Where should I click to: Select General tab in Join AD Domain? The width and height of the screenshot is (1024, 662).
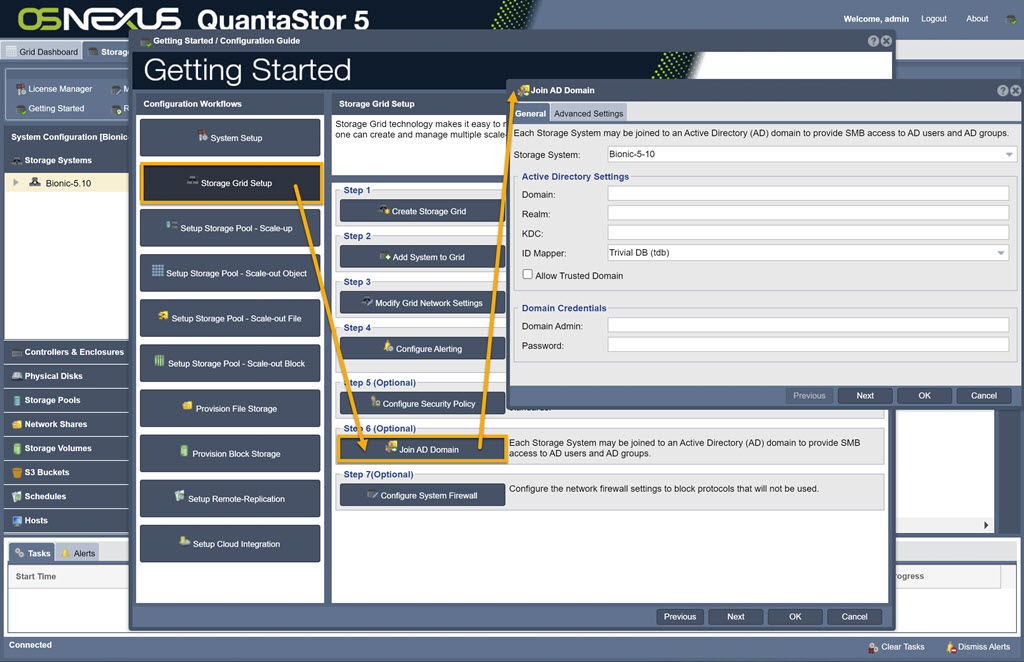tap(530, 113)
